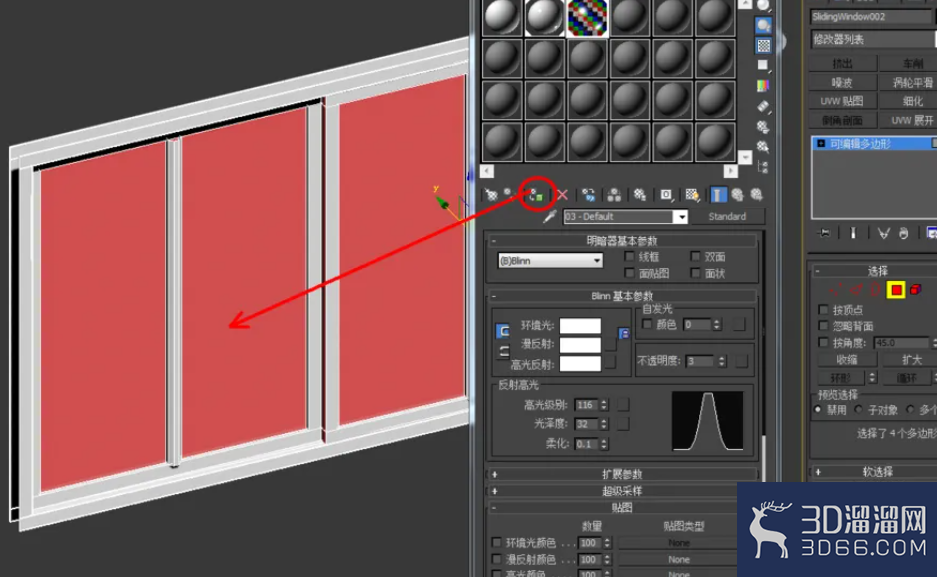Tick the 按角度 checkbox
This screenshot has height=577, width=937.
(x=823, y=343)
